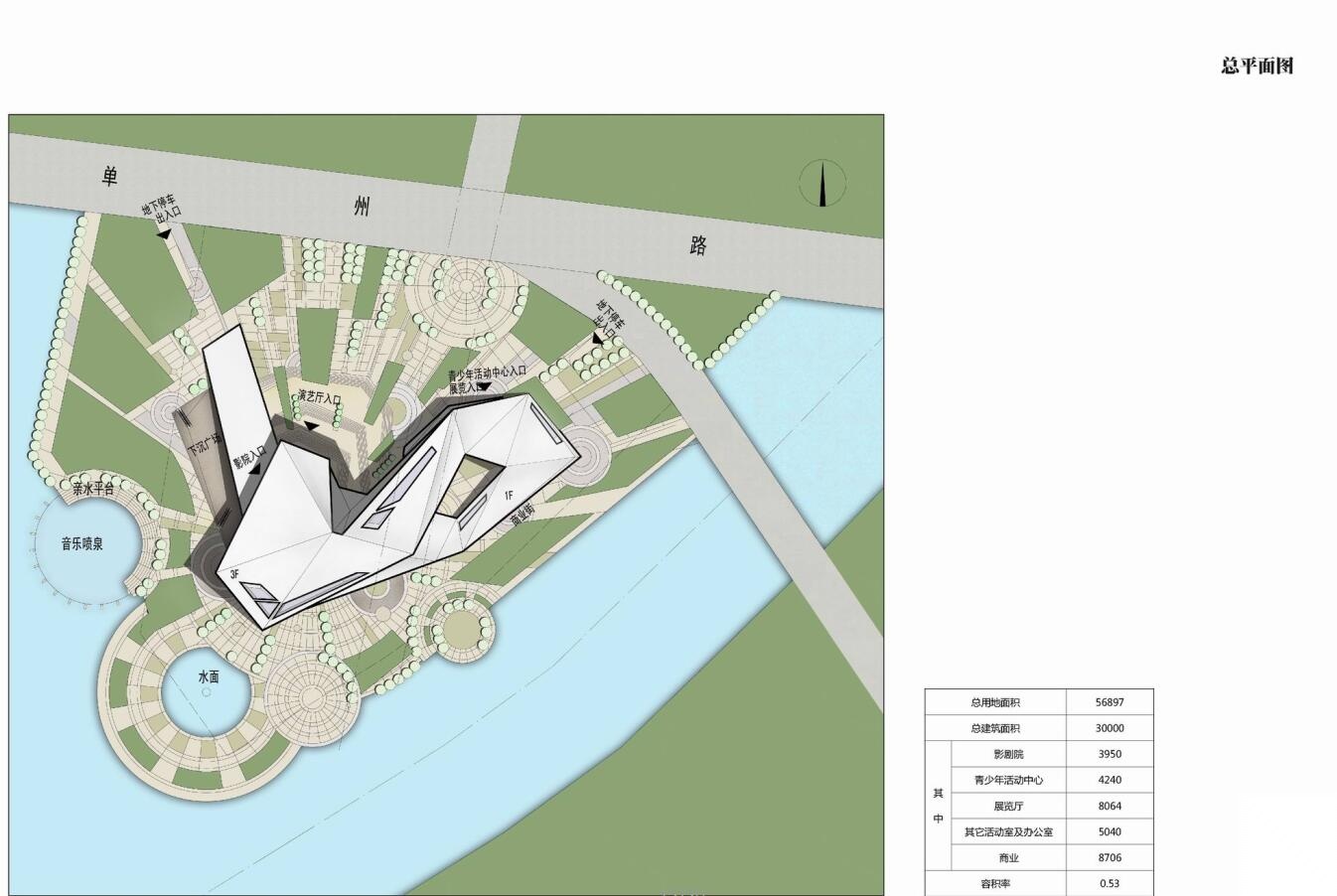The image size is (1337, 896).
Task: Select the 展览厅 table row label
Action: coord(1008,806)
